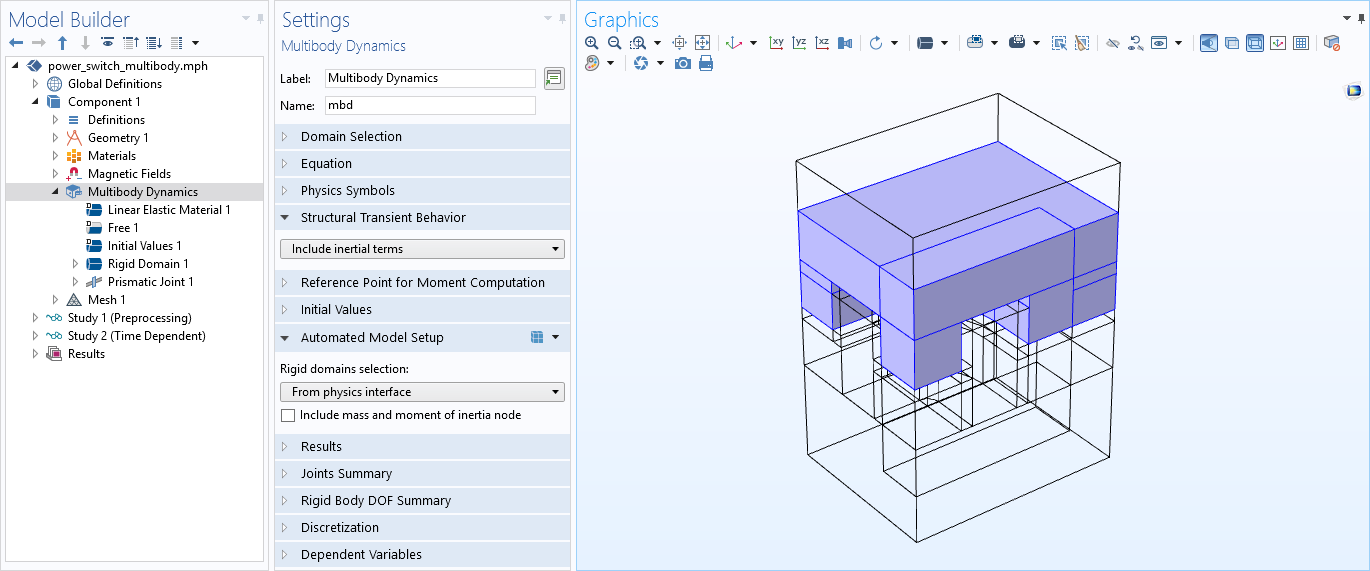The image size is (1370, 571).
Task: Click the Label text field
Action: (431, 78)
